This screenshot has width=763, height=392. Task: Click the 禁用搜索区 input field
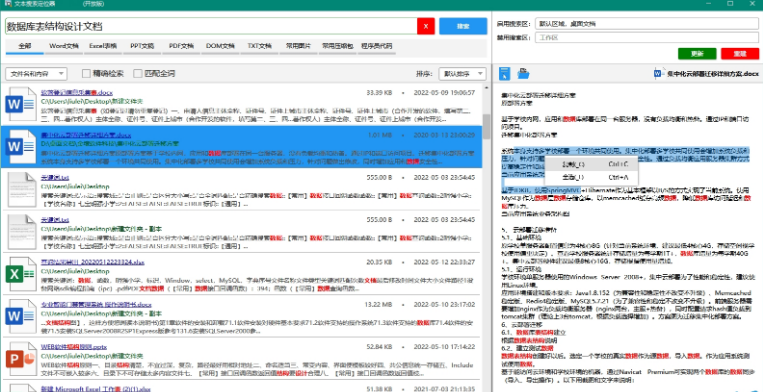point(647,37)
